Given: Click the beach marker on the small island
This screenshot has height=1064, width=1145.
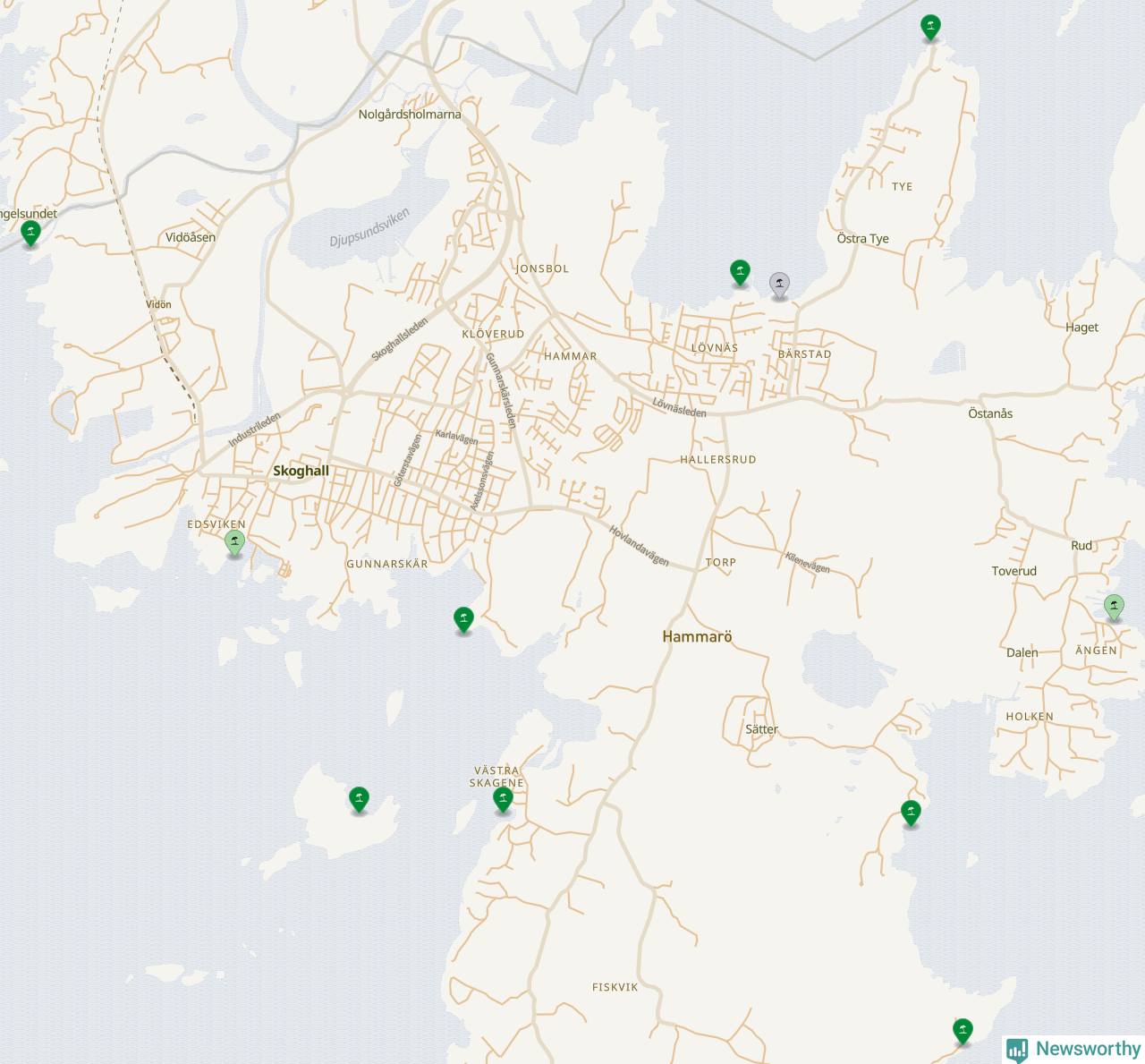Looking at the screenshot, I should [x=359, y=800].
